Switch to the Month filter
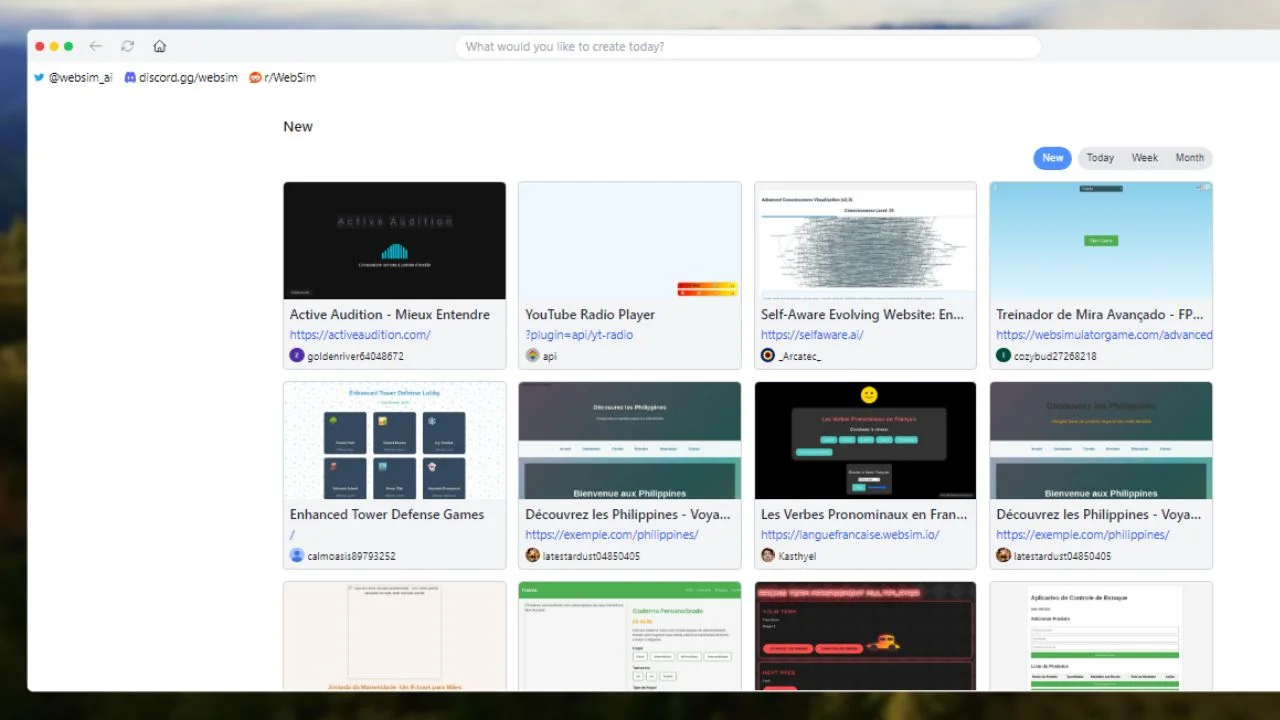This screenshot has height=720, width=1280. (x=1189, y=157)
